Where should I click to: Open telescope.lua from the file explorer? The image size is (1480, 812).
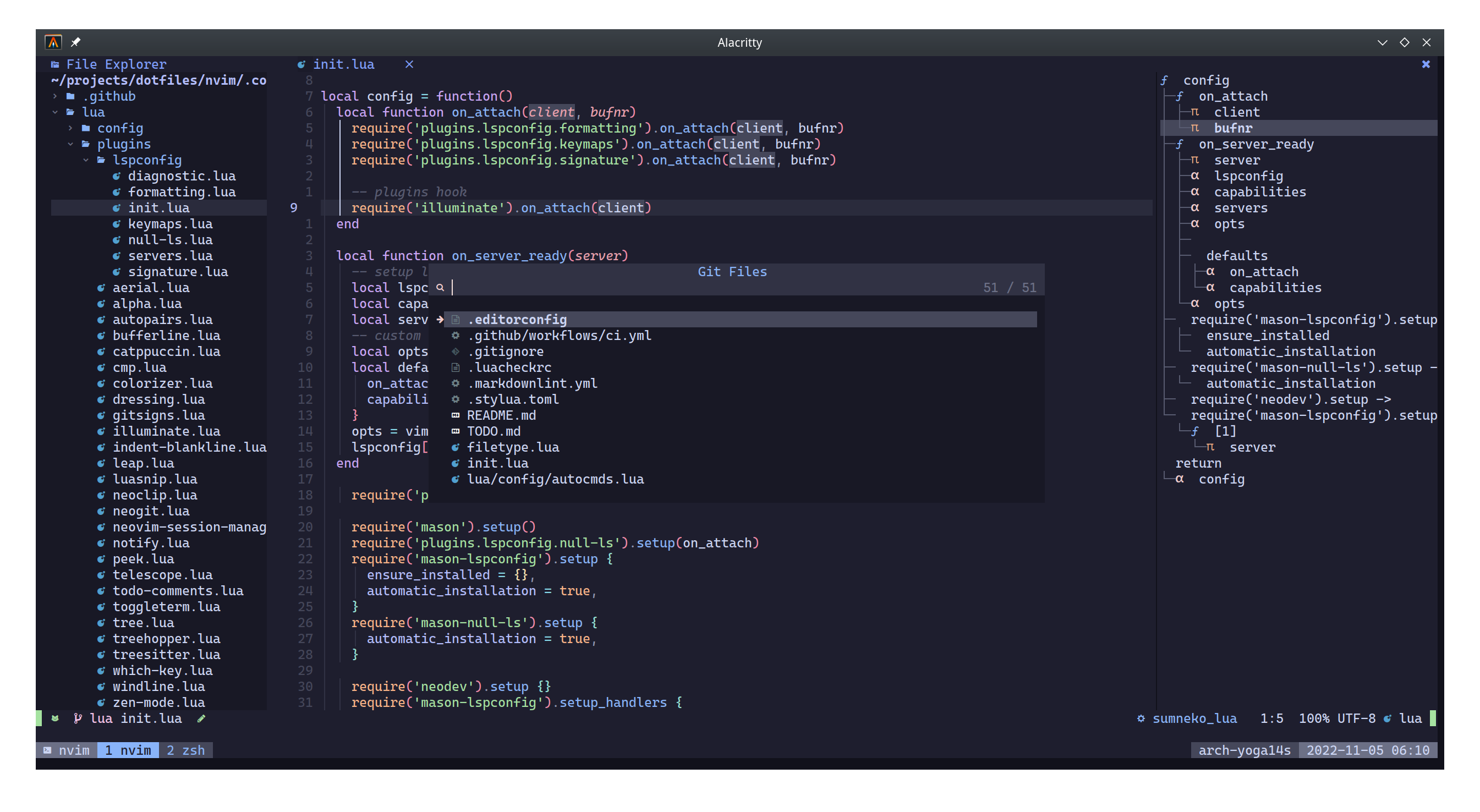coord(162,575)
